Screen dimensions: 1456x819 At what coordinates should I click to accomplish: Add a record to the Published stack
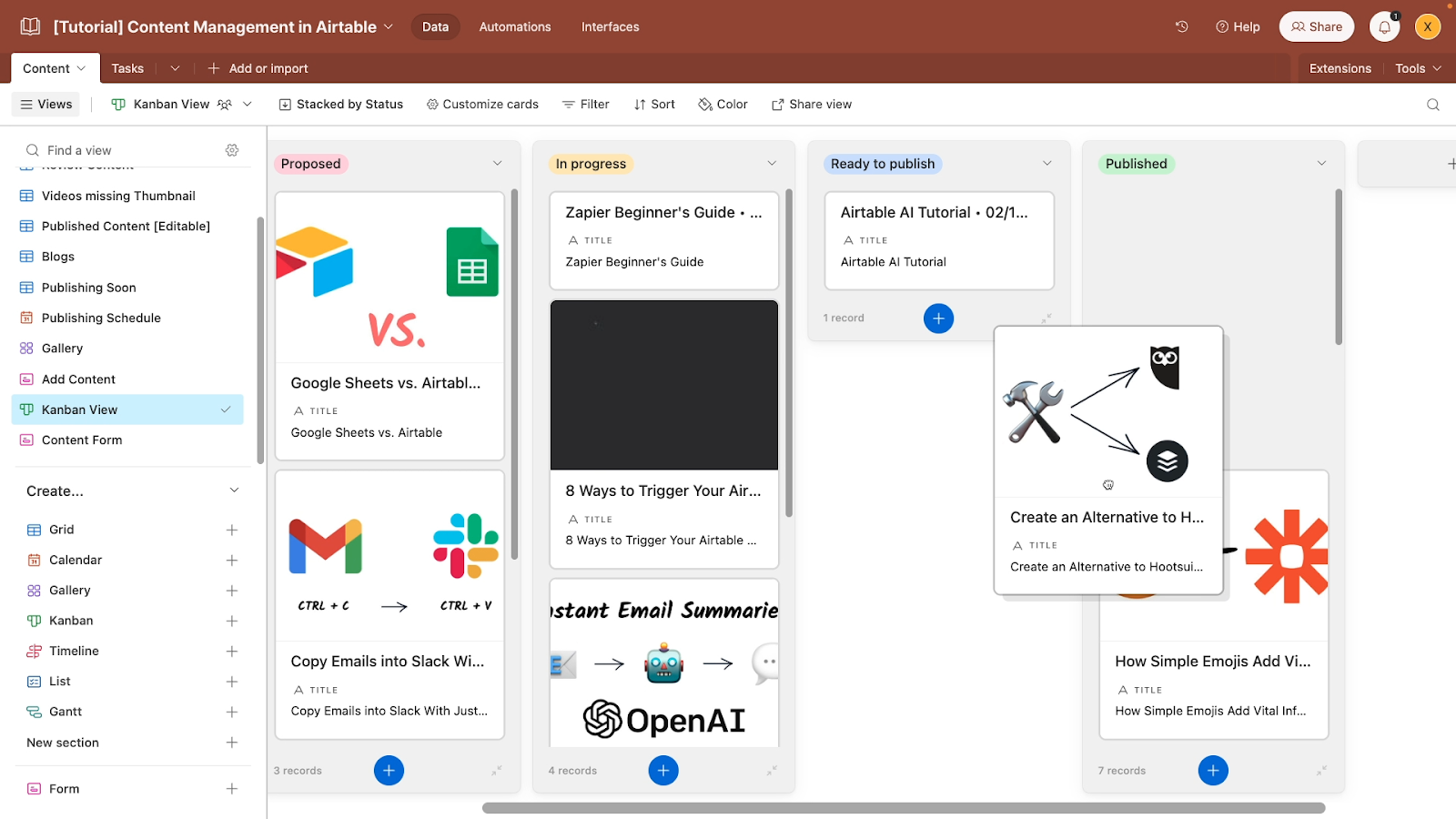pos(1213,771)
